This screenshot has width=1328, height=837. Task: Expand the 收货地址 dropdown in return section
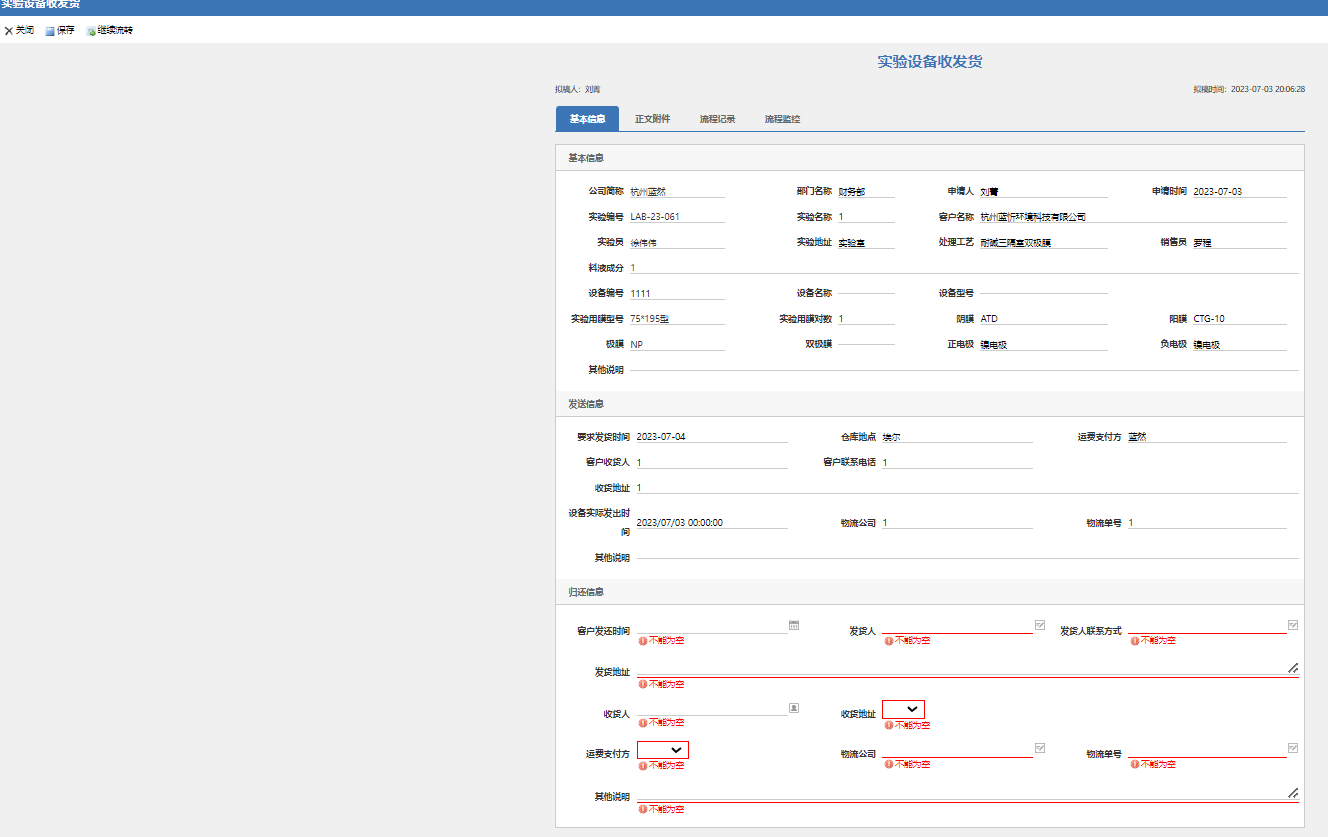[903, 709]
